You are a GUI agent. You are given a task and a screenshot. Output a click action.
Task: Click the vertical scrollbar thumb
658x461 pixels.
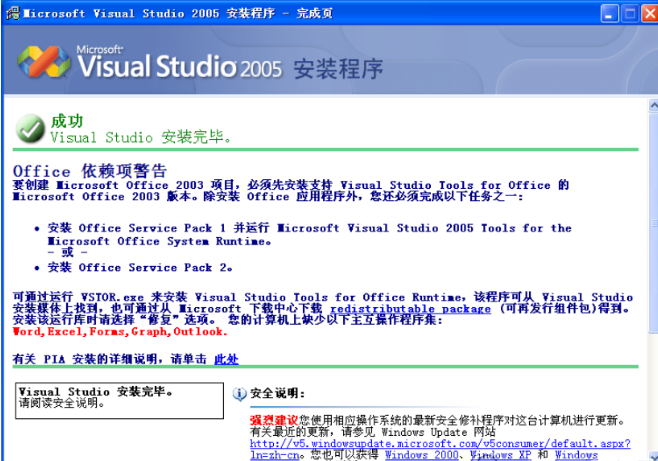click(653, 223)
